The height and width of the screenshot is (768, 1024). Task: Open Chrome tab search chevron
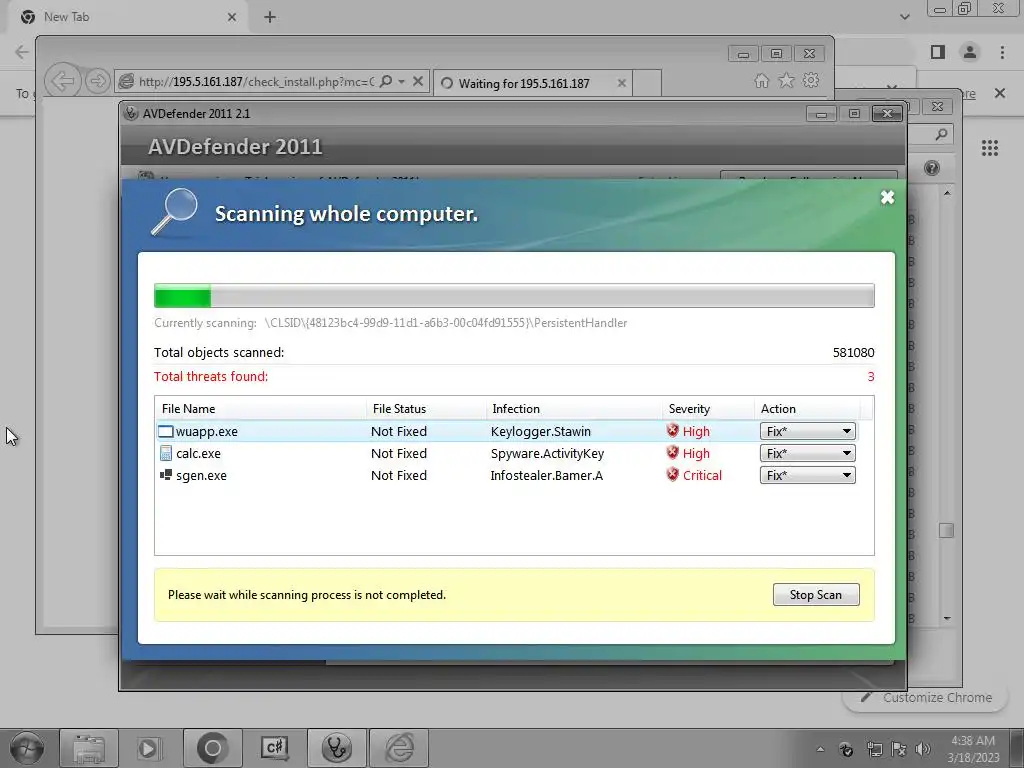coord(904,17)
